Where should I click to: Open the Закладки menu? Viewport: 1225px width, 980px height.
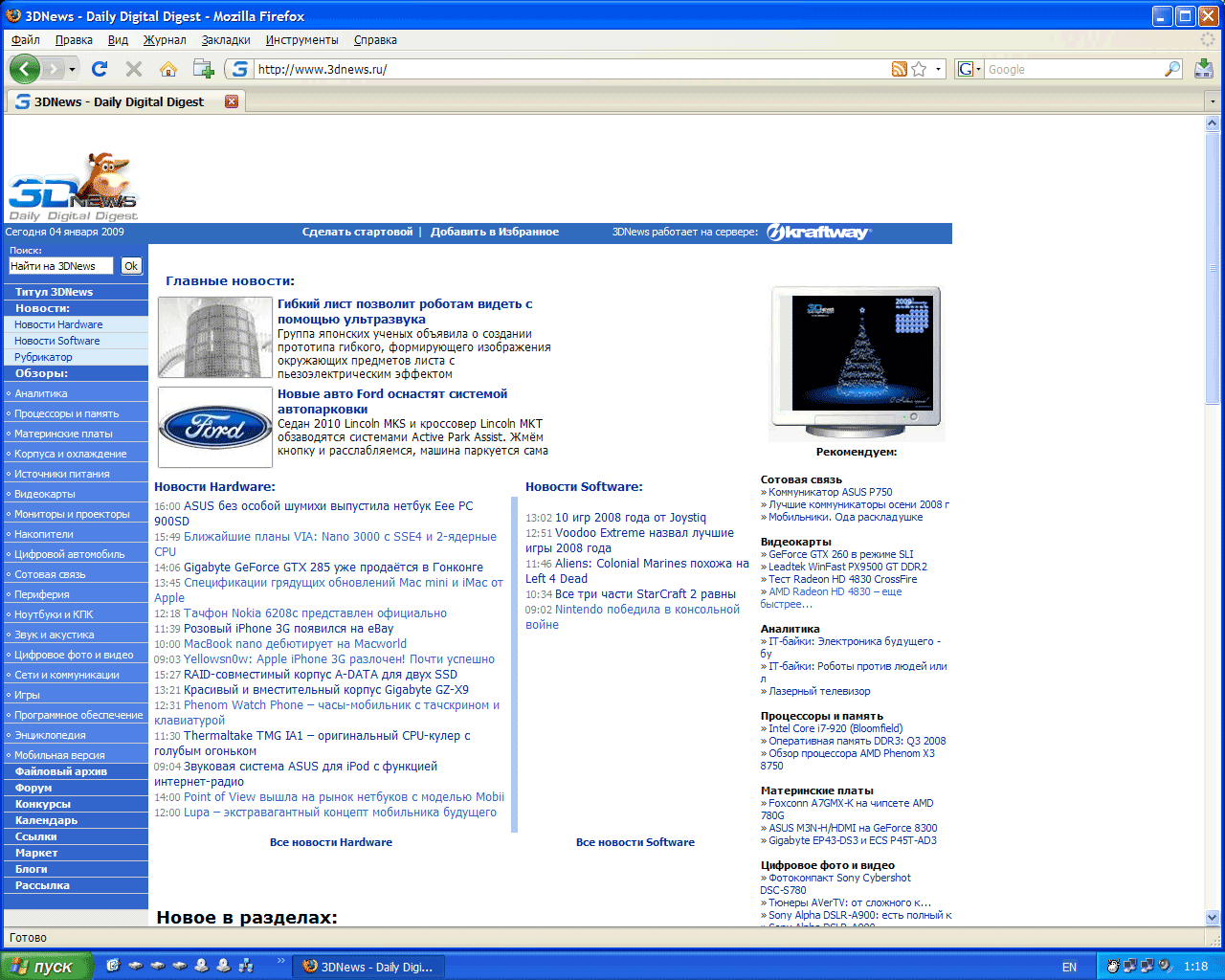tap(226, 40)
